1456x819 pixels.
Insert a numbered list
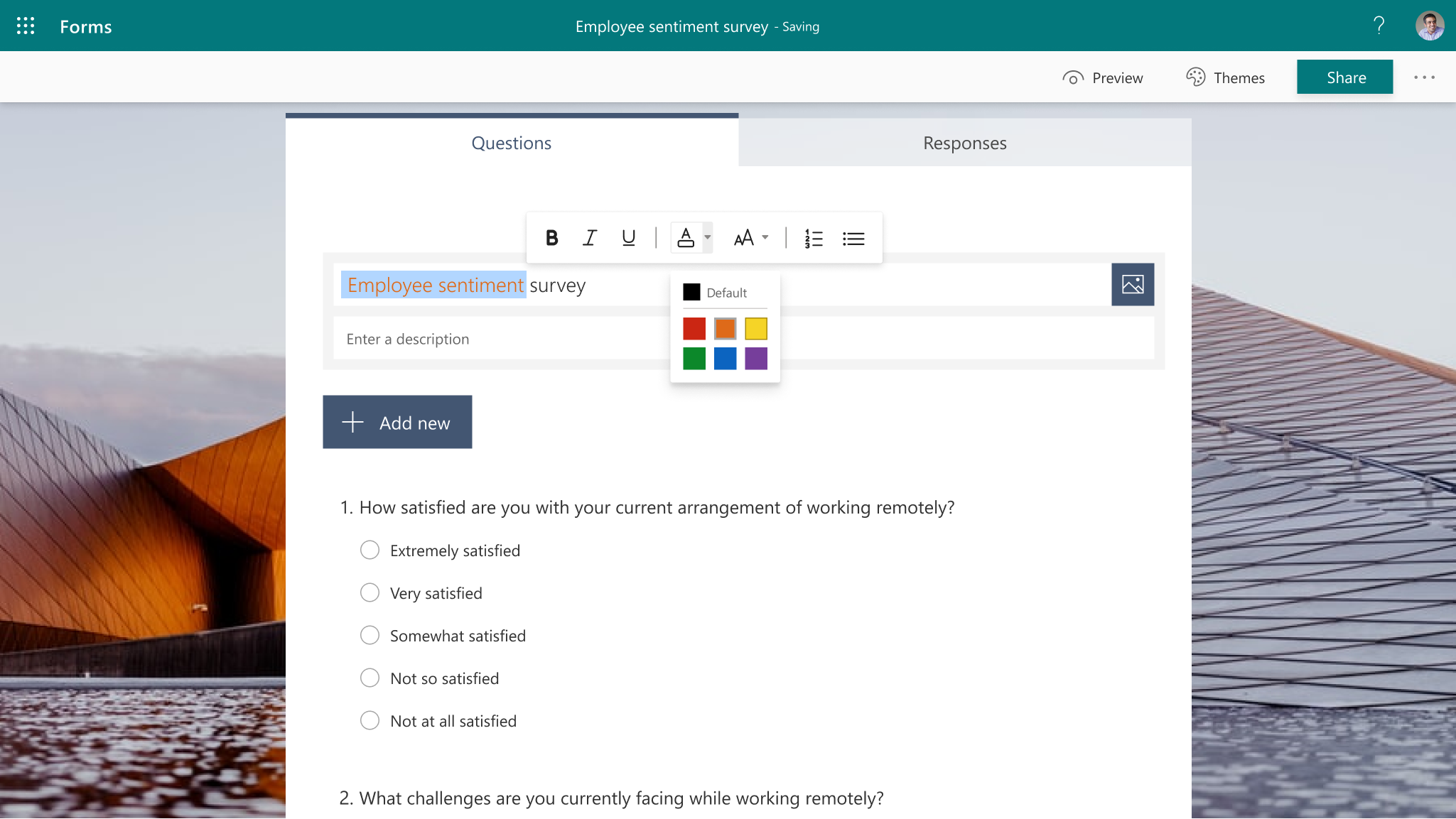814,238
